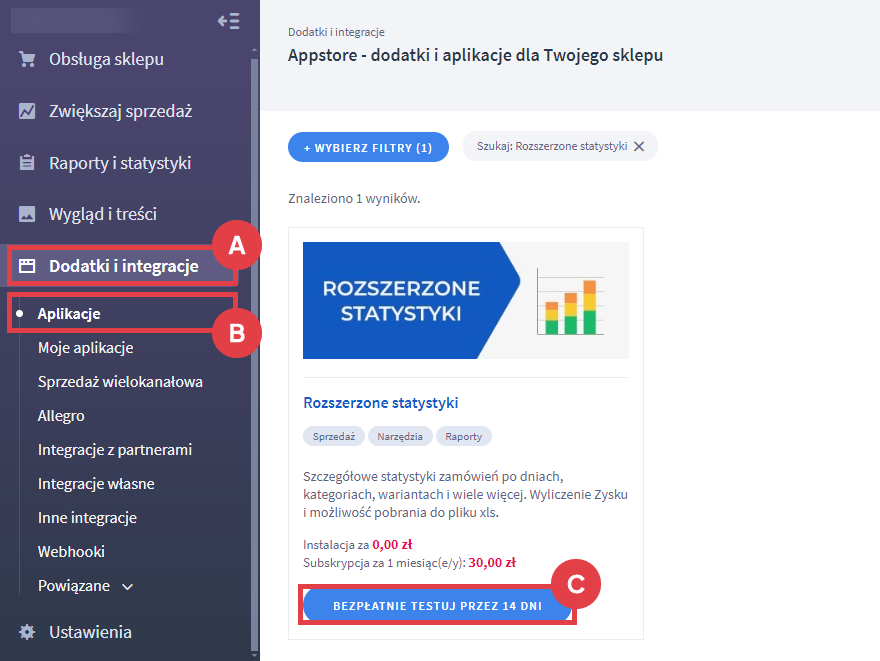This screenshot has width=880, height=661.
Task: Remove the Rozszerzone statystyki search filter with X
Action: tap(639, 146)
